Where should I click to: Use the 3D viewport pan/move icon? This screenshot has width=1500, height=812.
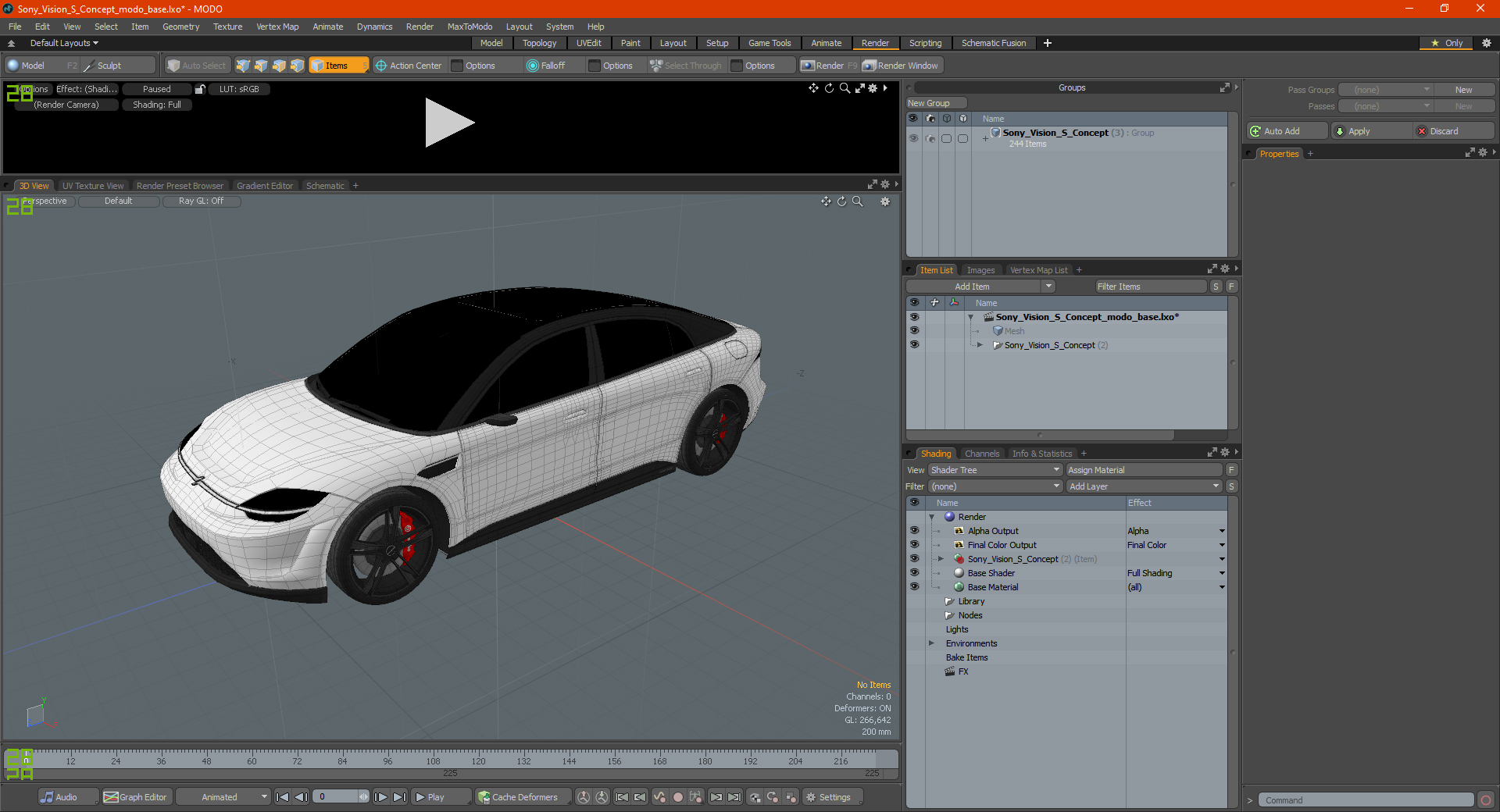826,201
